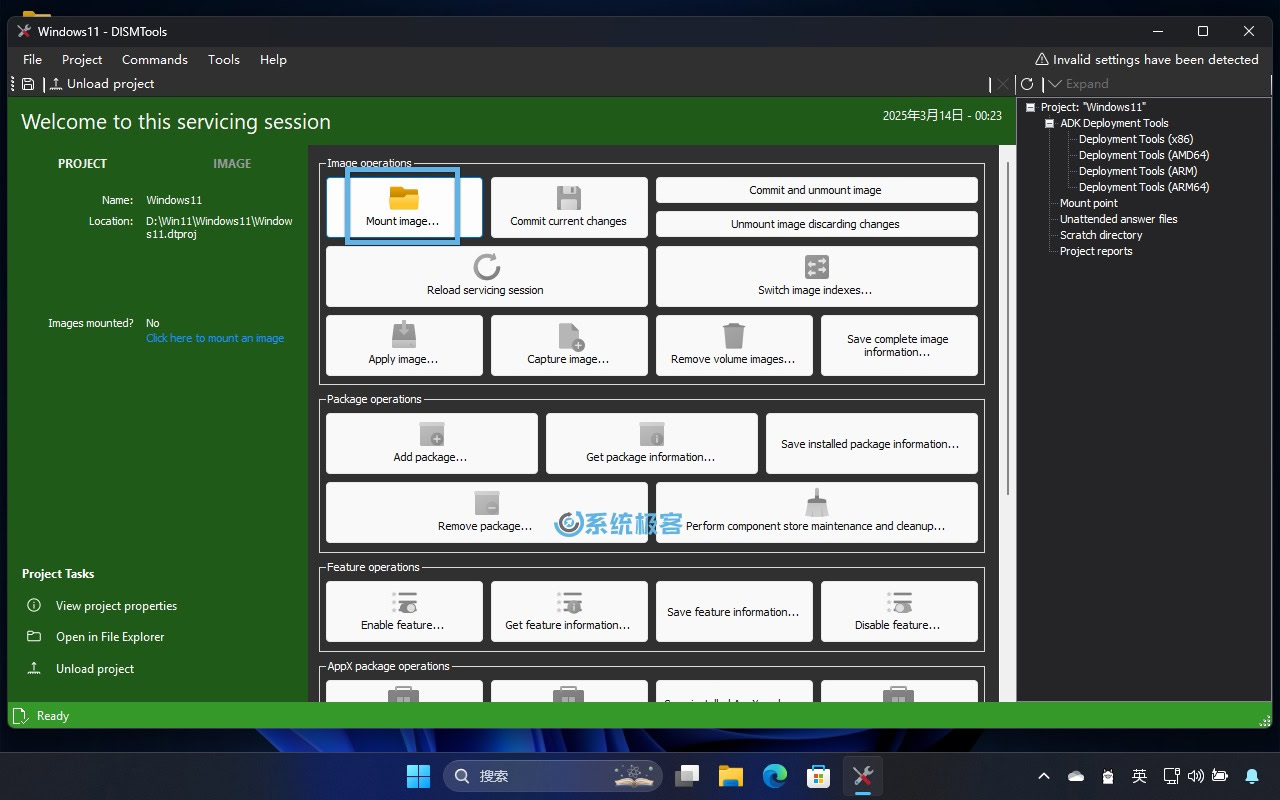Open Microsoft Edge from the taskbar
This screenshot has height=800, width=1280.
775,775
